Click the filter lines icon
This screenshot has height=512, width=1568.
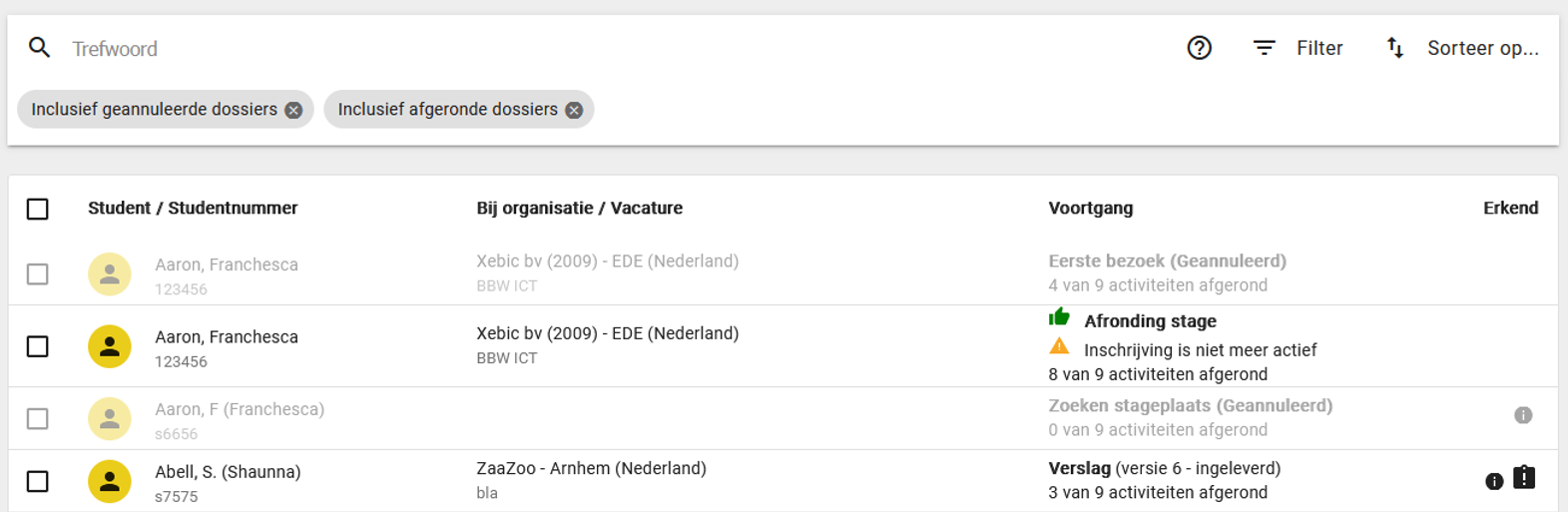coord(1264,48)
